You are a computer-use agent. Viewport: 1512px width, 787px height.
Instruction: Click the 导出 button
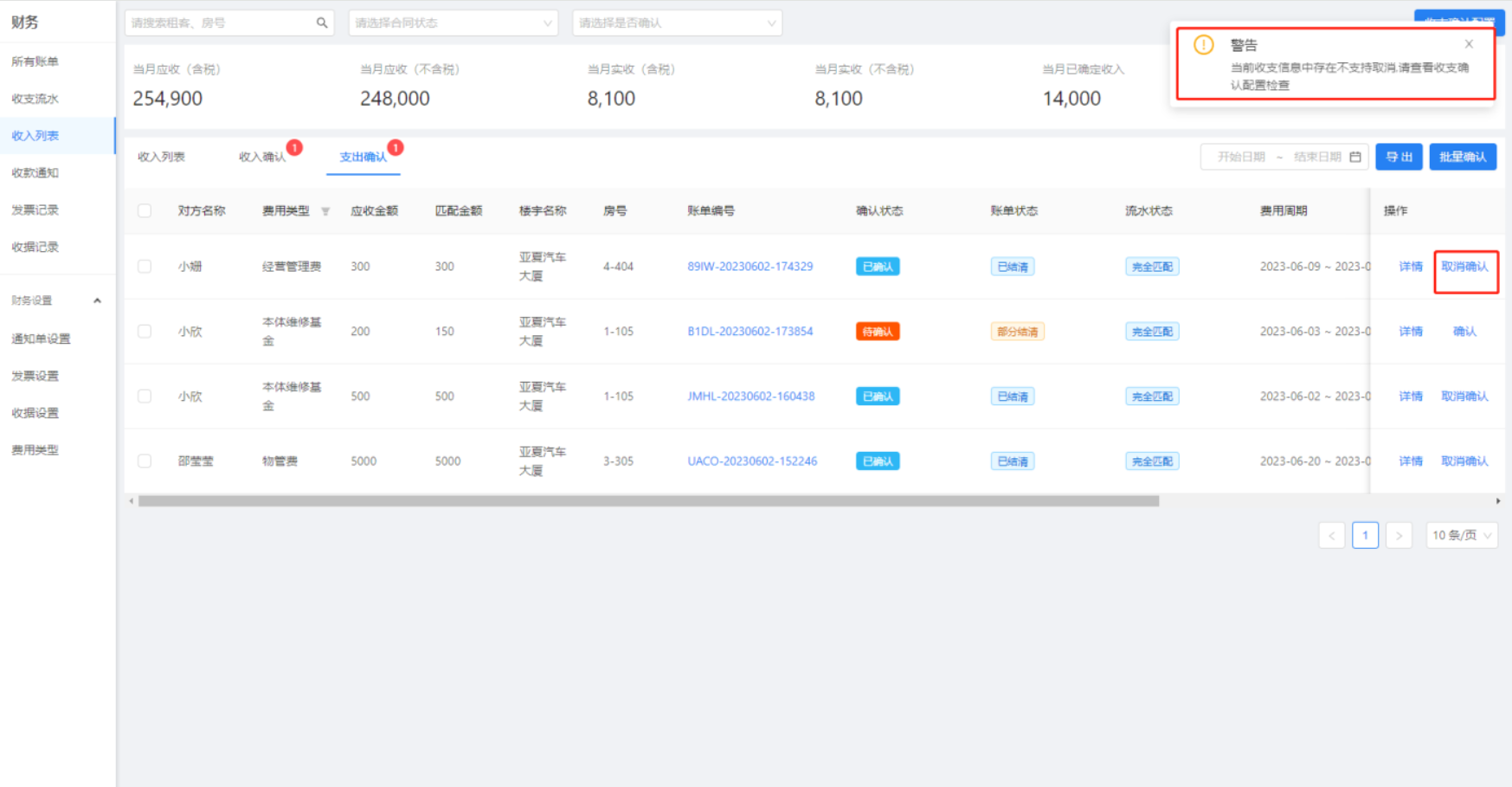coord(1399,157)
